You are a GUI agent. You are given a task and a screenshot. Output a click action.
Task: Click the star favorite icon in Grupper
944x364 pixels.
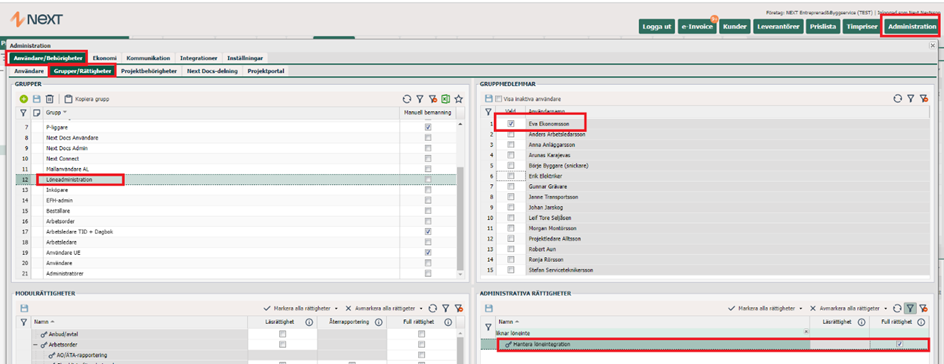click(459, 99)
